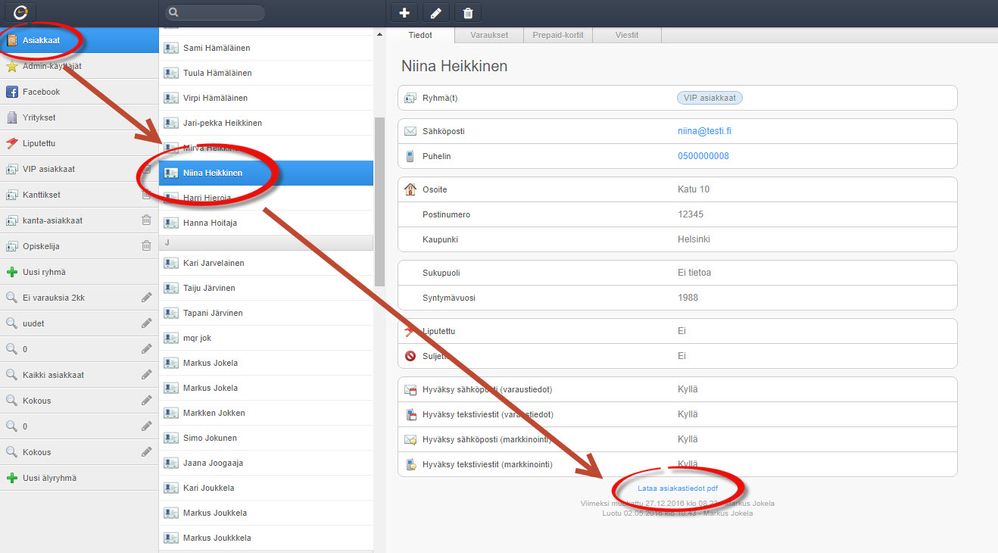
Task: Switch to the Viestit tab
Action: click(627, 35)
